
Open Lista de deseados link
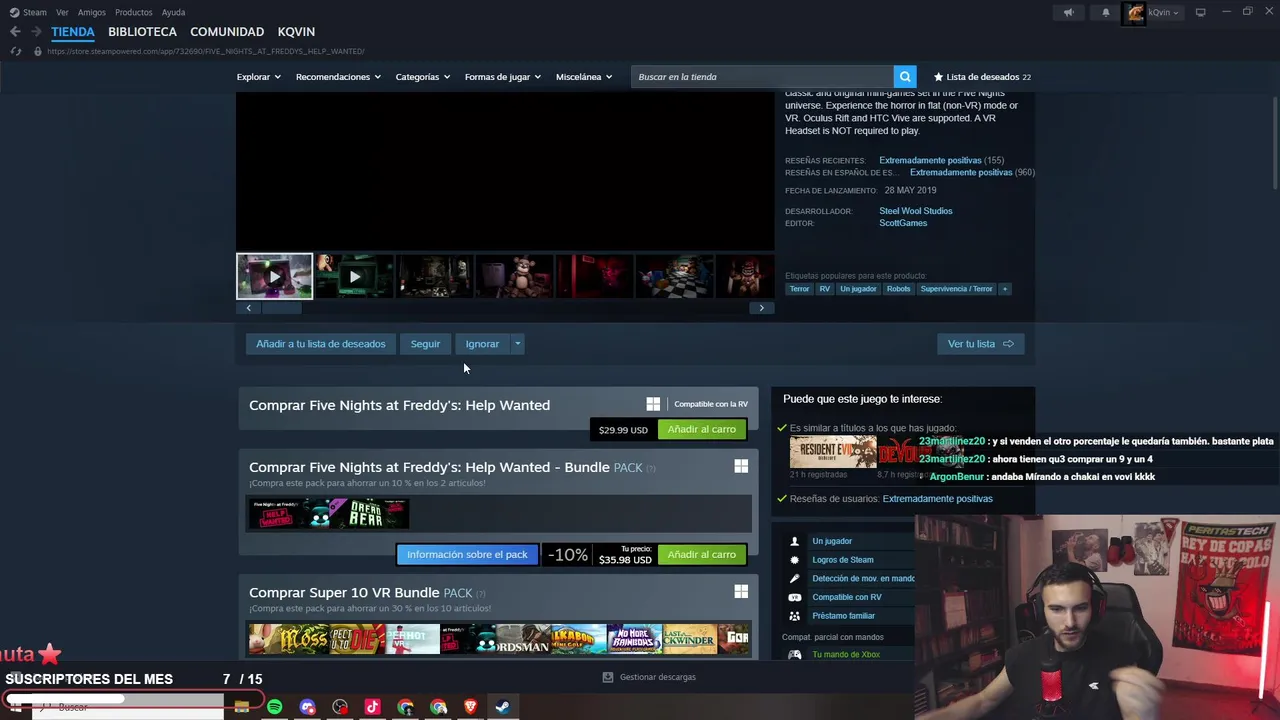(x=982, y=77)
